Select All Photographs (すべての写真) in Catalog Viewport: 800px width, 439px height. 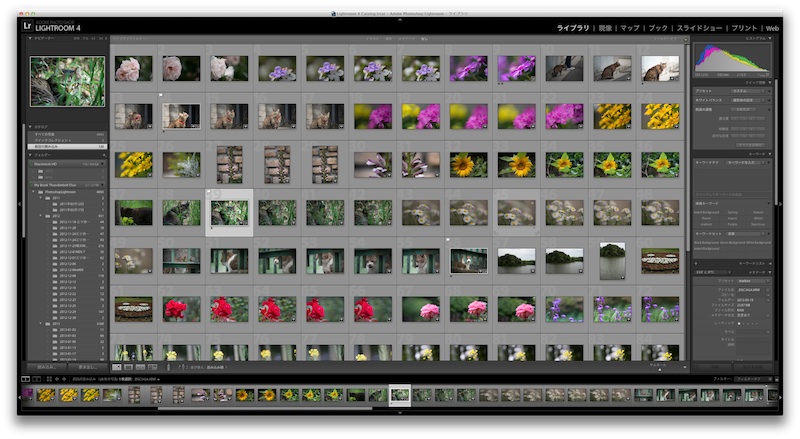(67, 134)
